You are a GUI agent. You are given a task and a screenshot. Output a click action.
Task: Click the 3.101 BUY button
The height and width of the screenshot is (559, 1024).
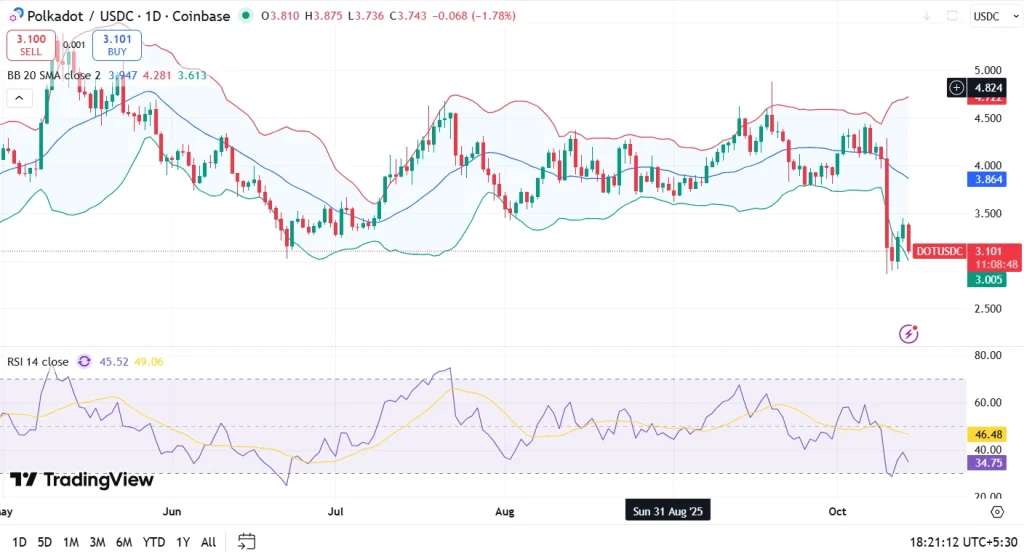(x=116, y=45)
